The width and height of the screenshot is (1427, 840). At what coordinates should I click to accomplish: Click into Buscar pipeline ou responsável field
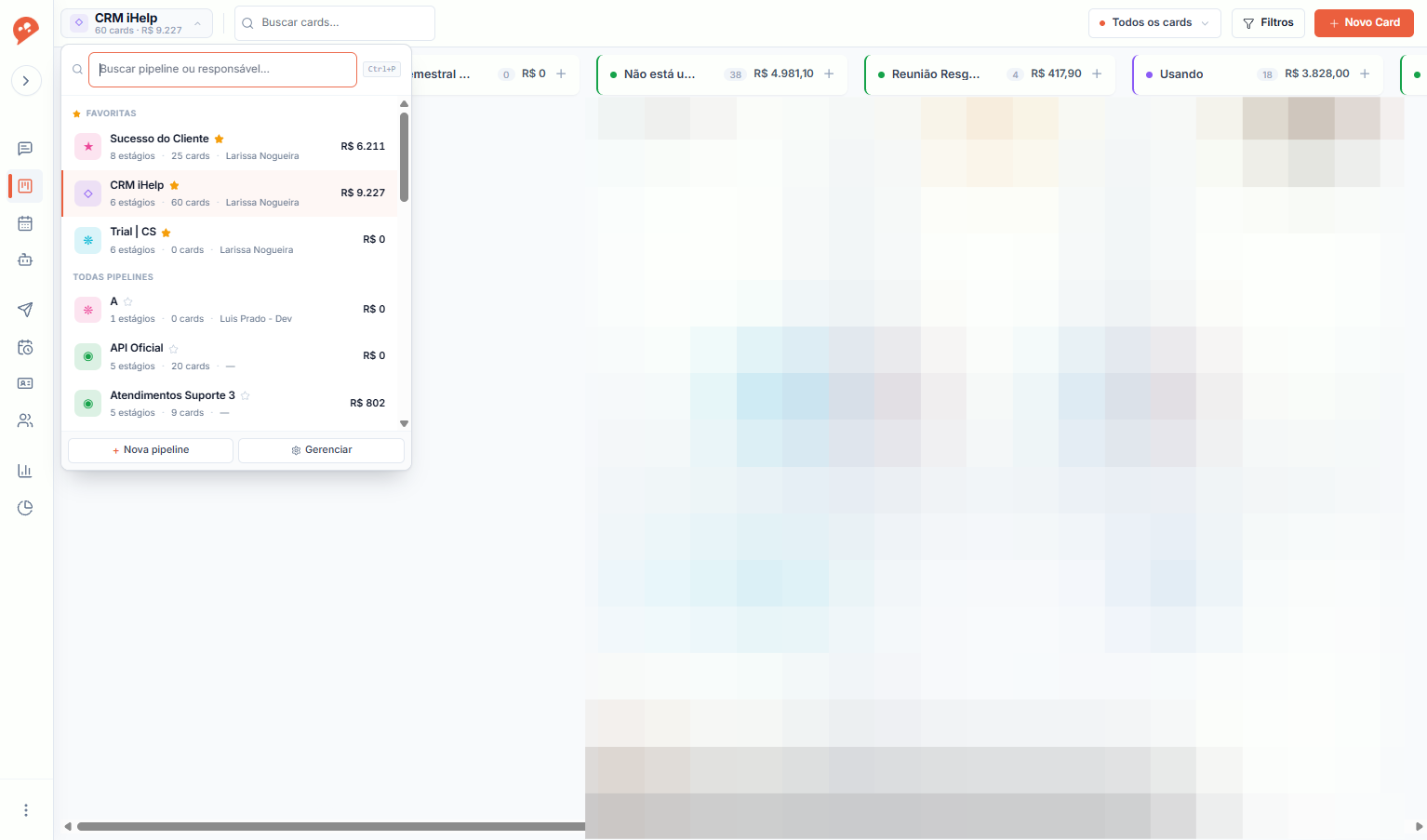(222, 69)
